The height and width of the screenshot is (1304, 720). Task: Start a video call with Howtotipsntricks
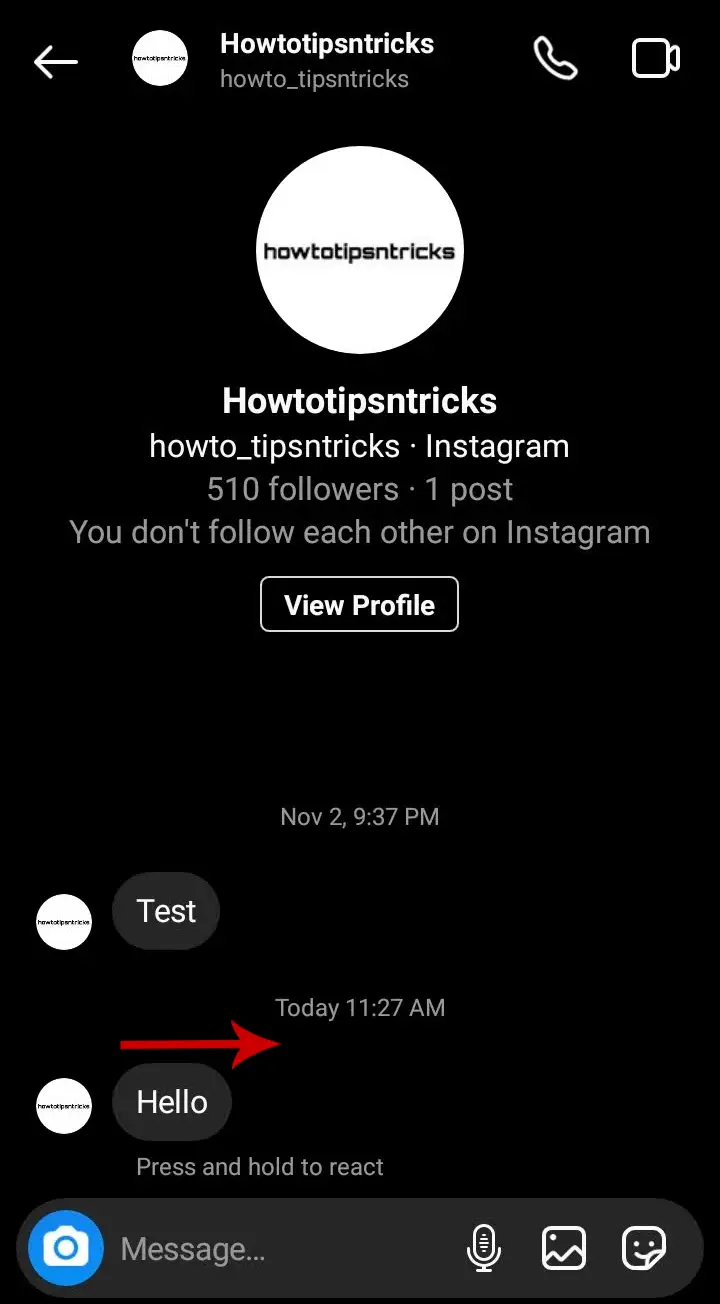[x=656, y=59]
